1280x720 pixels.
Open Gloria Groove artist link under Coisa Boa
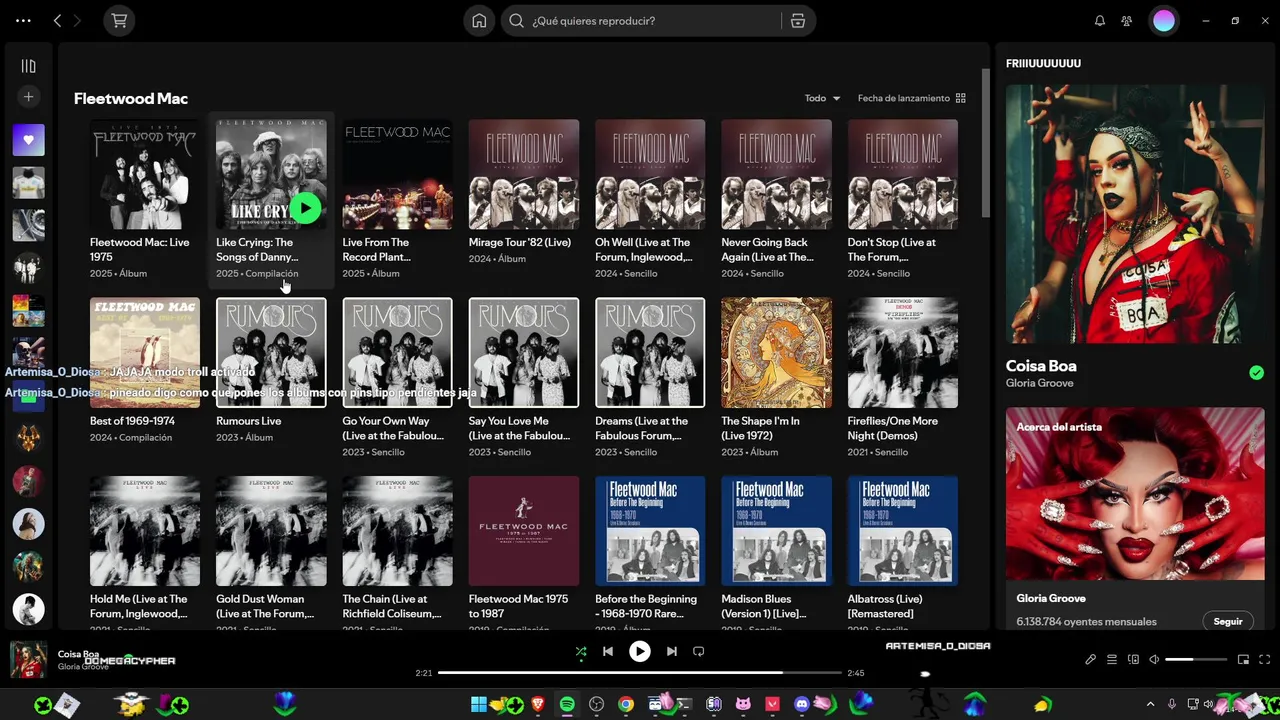coord(1039,383)
